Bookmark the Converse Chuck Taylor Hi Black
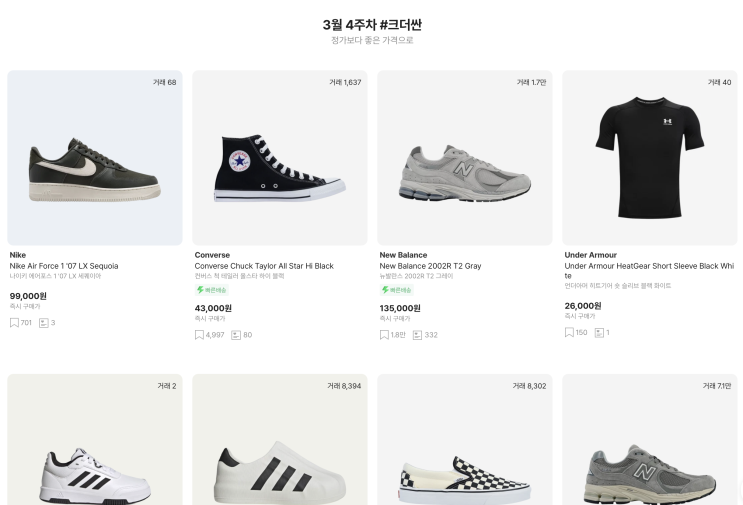The width and height of the screenshot is (743, 505). [200, 334]
